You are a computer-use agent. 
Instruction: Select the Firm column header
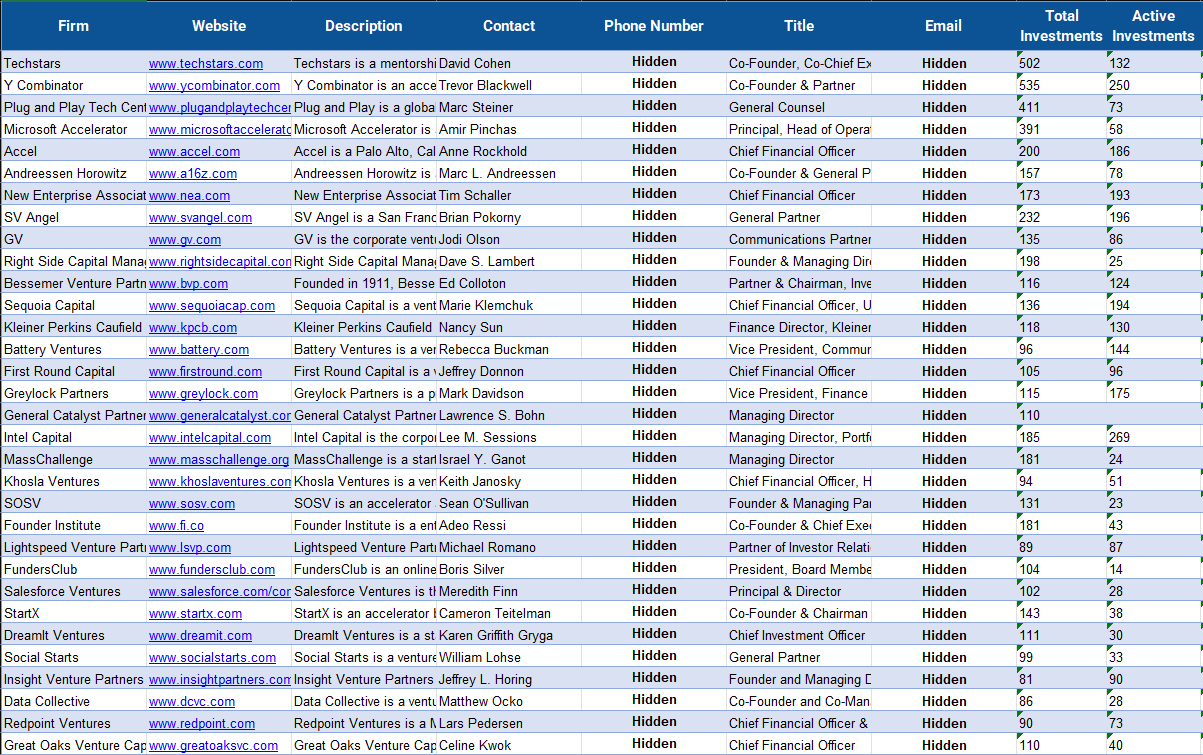click(73, 26)
